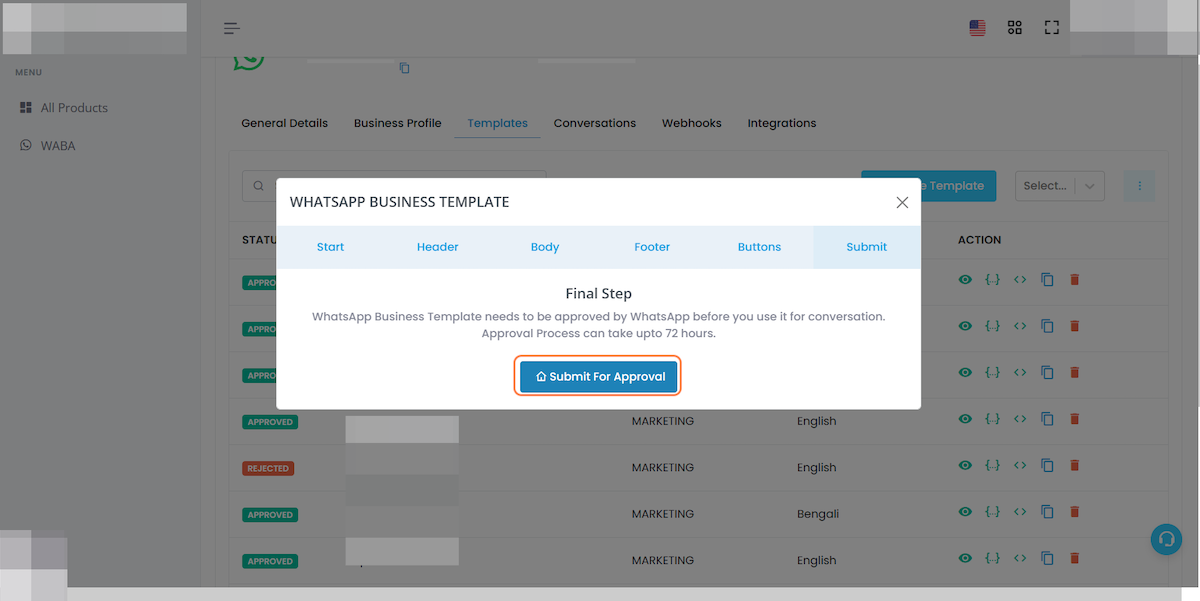View the Bengali template with eye icon
The image size is (1200, 601).
965,512
